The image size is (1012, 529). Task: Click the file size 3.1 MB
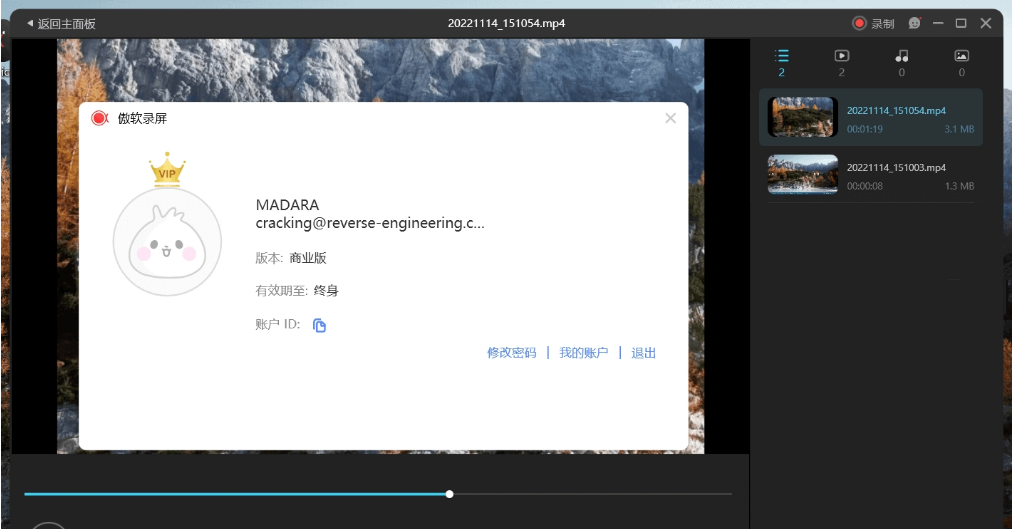click(959, 129)
